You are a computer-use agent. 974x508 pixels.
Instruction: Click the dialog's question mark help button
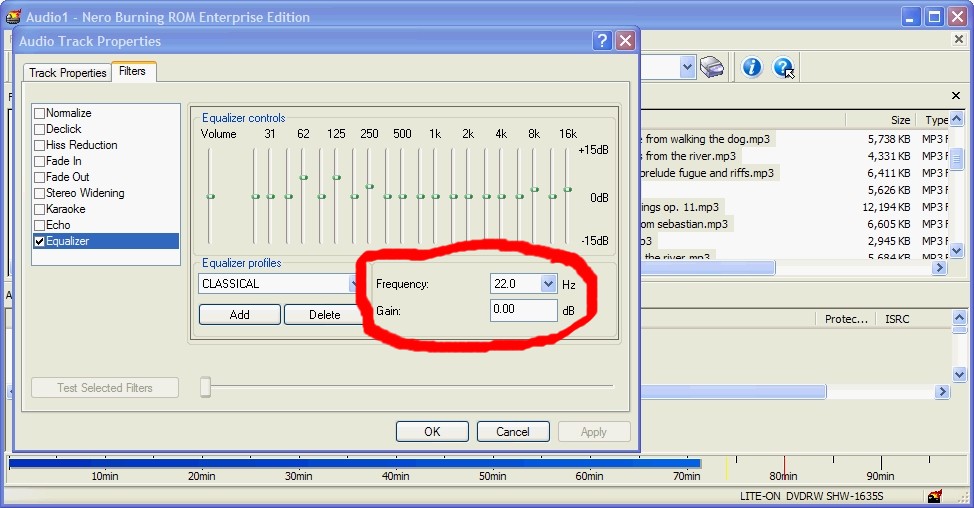point(602,41)
